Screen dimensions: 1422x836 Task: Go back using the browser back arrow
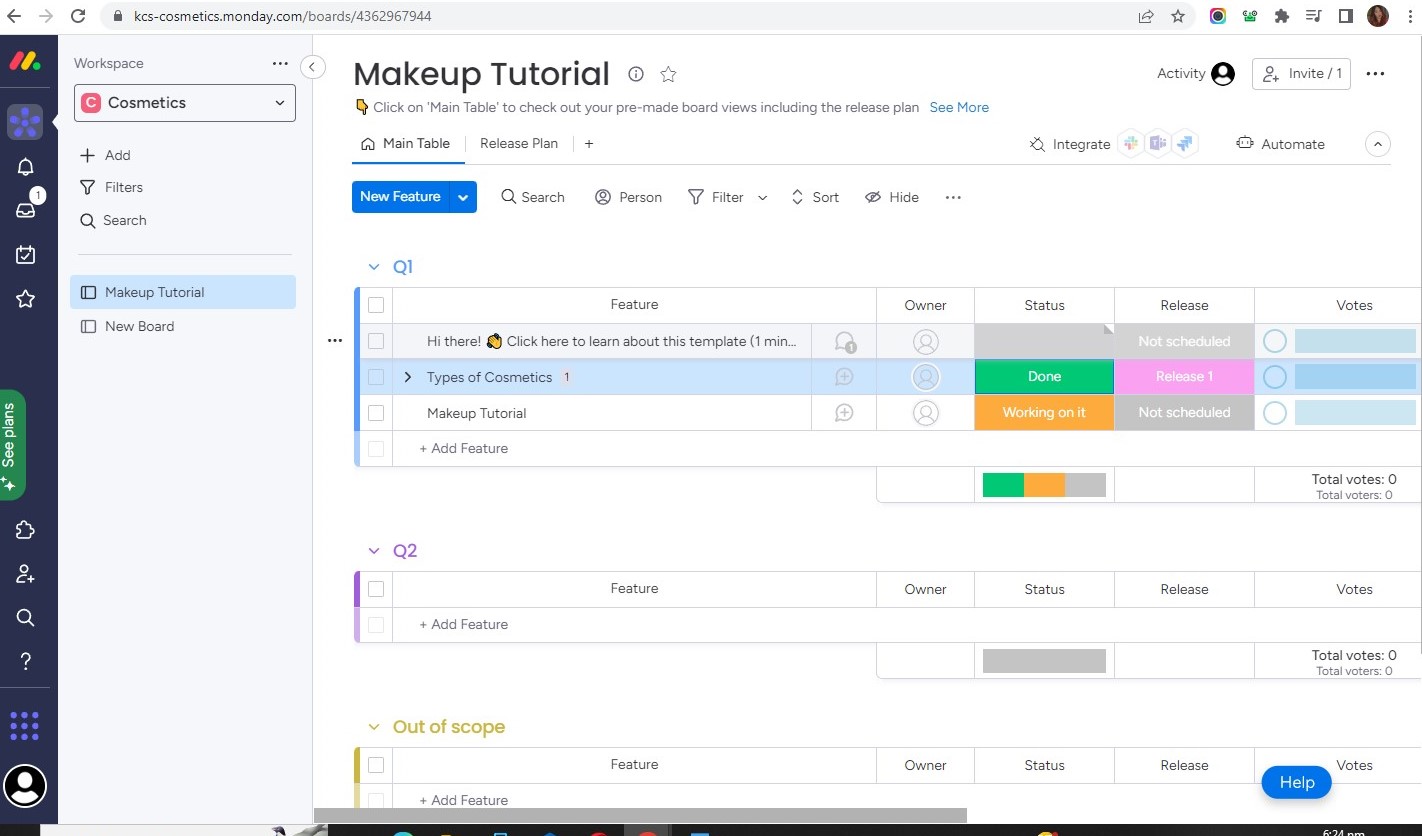14,16
